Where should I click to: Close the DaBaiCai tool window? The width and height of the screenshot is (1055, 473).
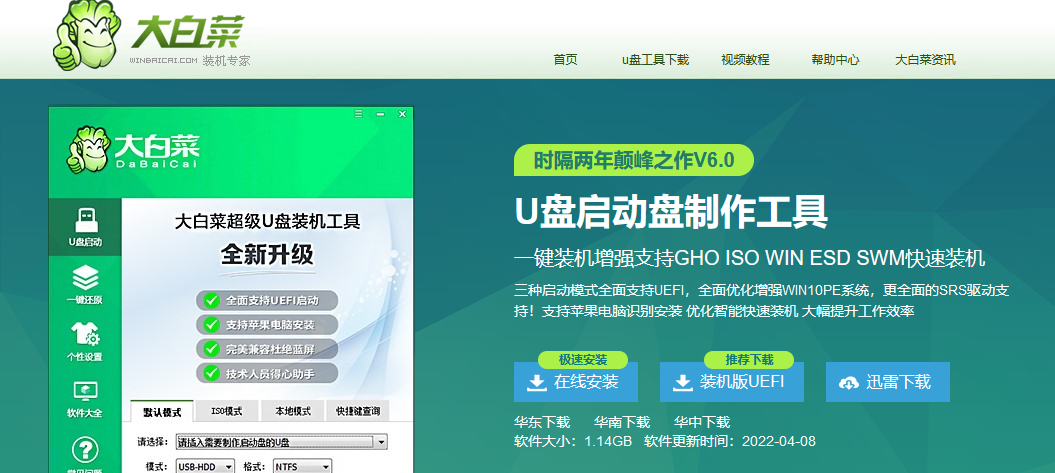(x=402, y=114)
